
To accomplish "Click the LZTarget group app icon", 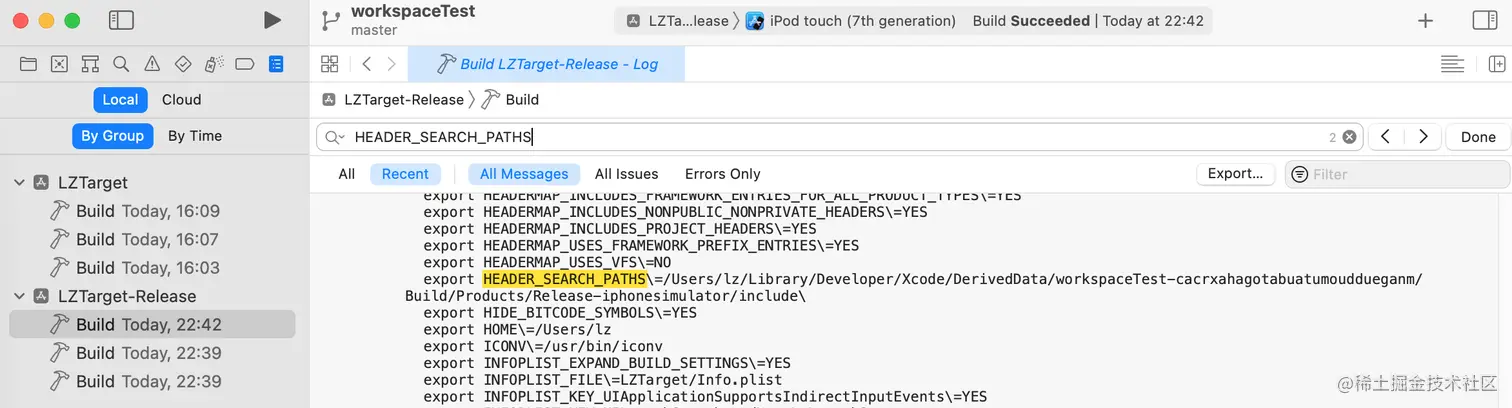I will pos(42,183).
